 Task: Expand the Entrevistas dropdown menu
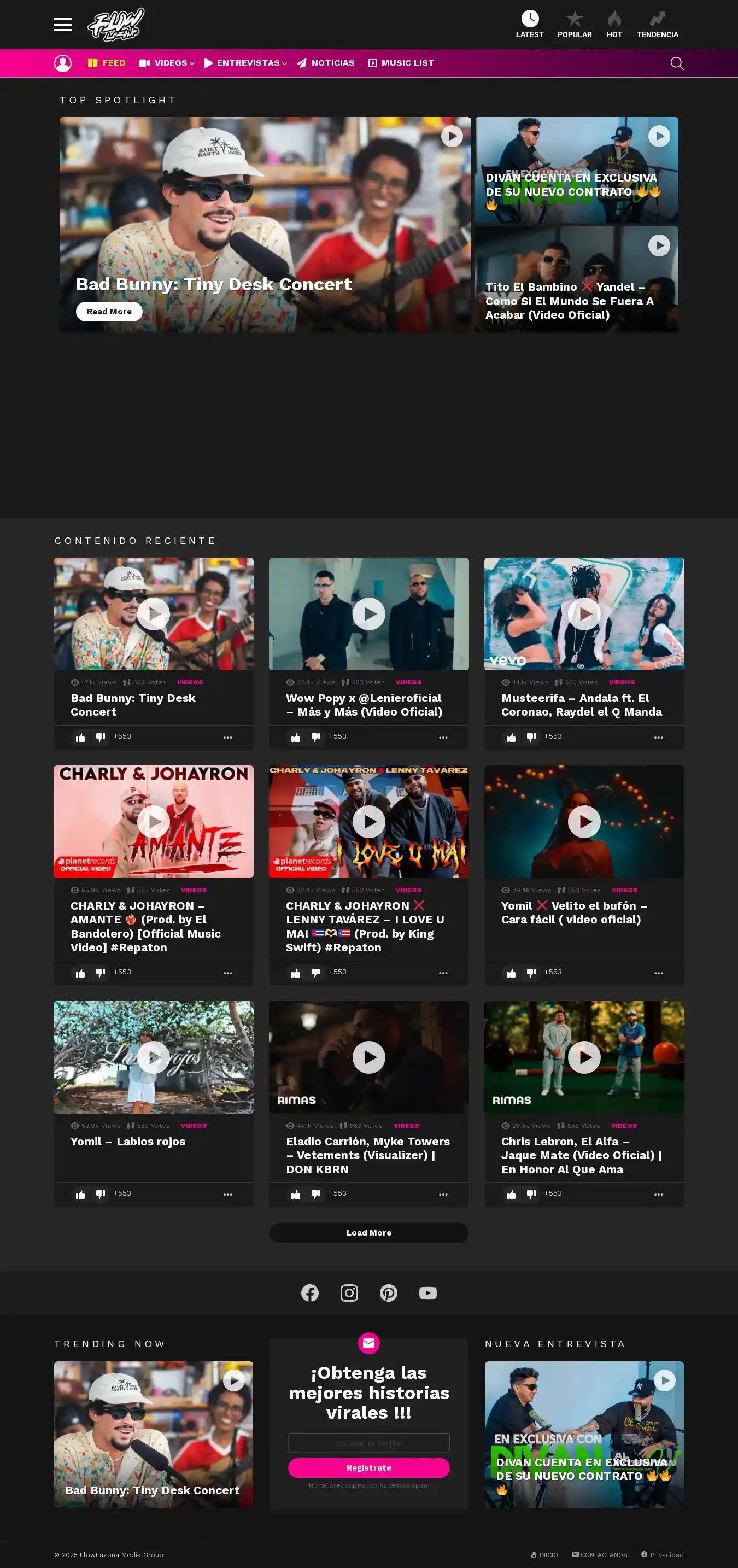point(245,63)
